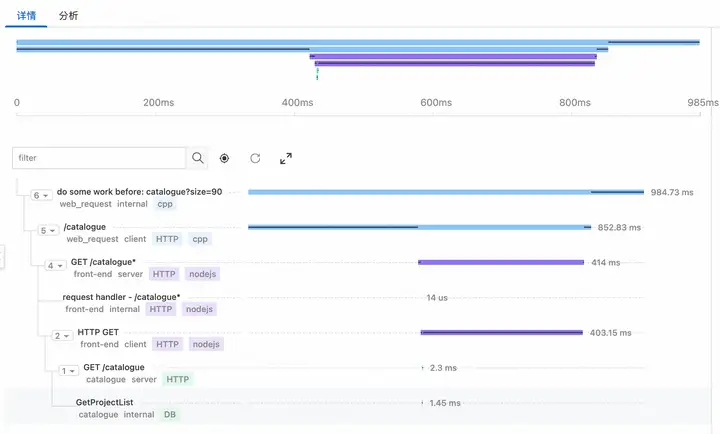Collapse the GET /catalogue* node with 4 children
Screen dimensions: 720x434
click(56, 265)
